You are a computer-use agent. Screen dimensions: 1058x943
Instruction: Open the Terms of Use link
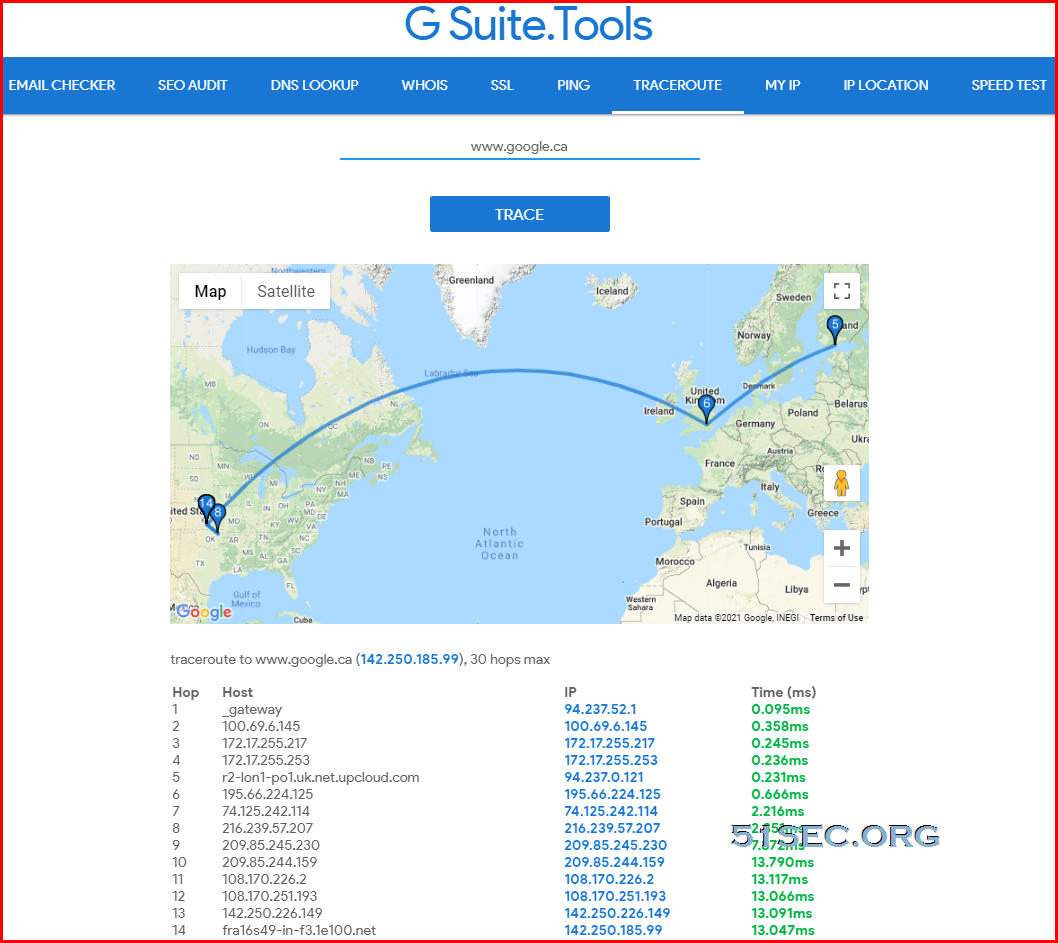(x=836, y=618)
